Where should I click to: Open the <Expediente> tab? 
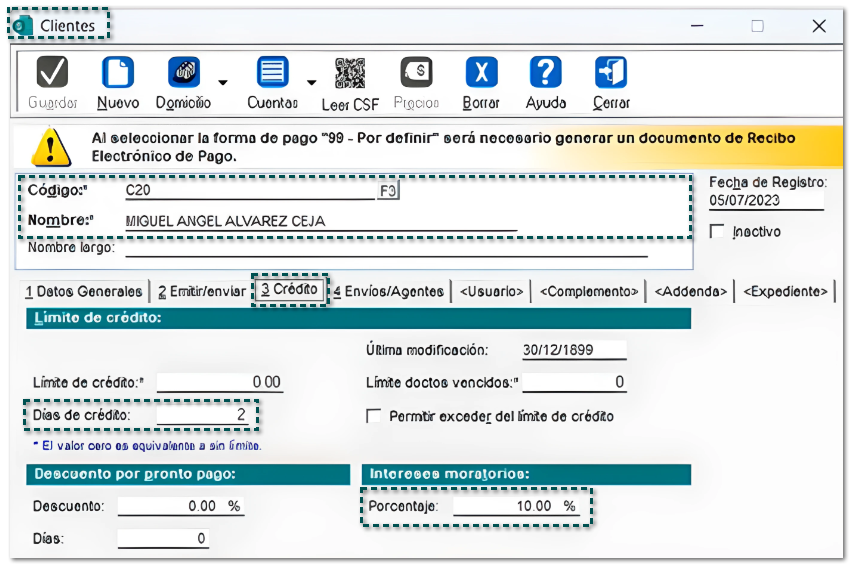click(785, 291)
